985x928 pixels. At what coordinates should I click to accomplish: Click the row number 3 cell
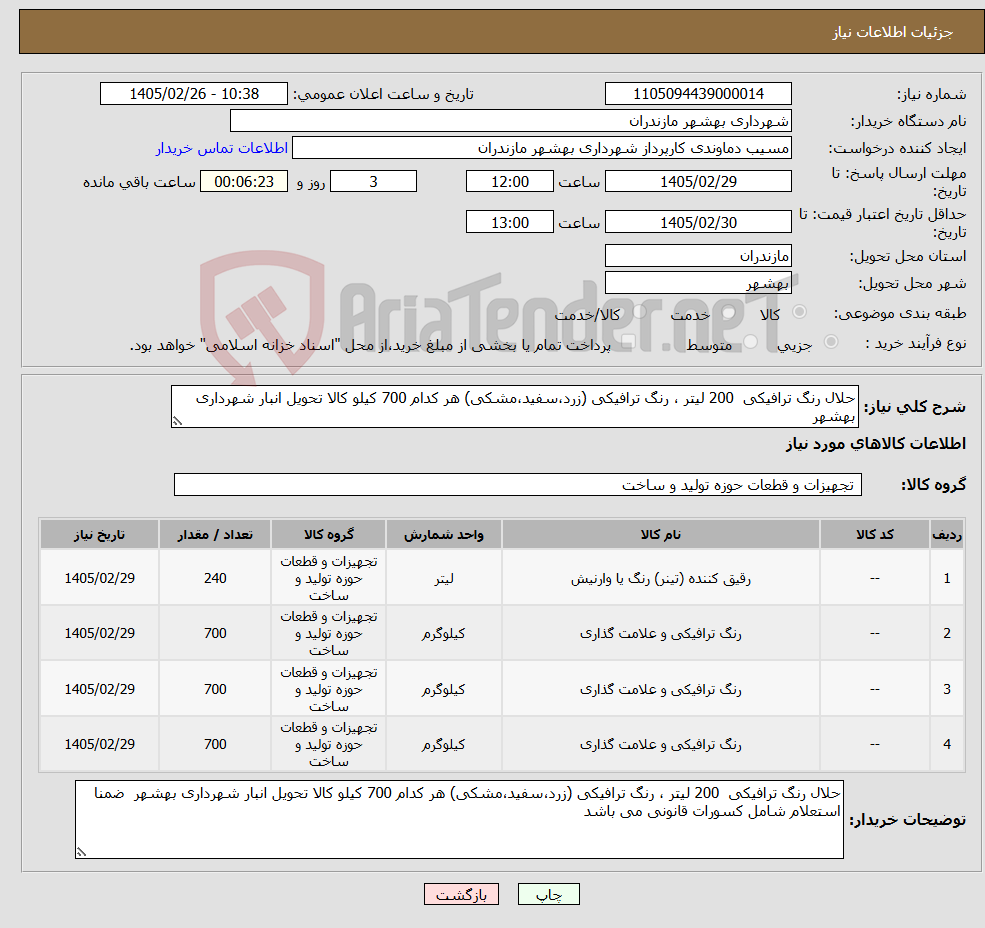(947, 689)
